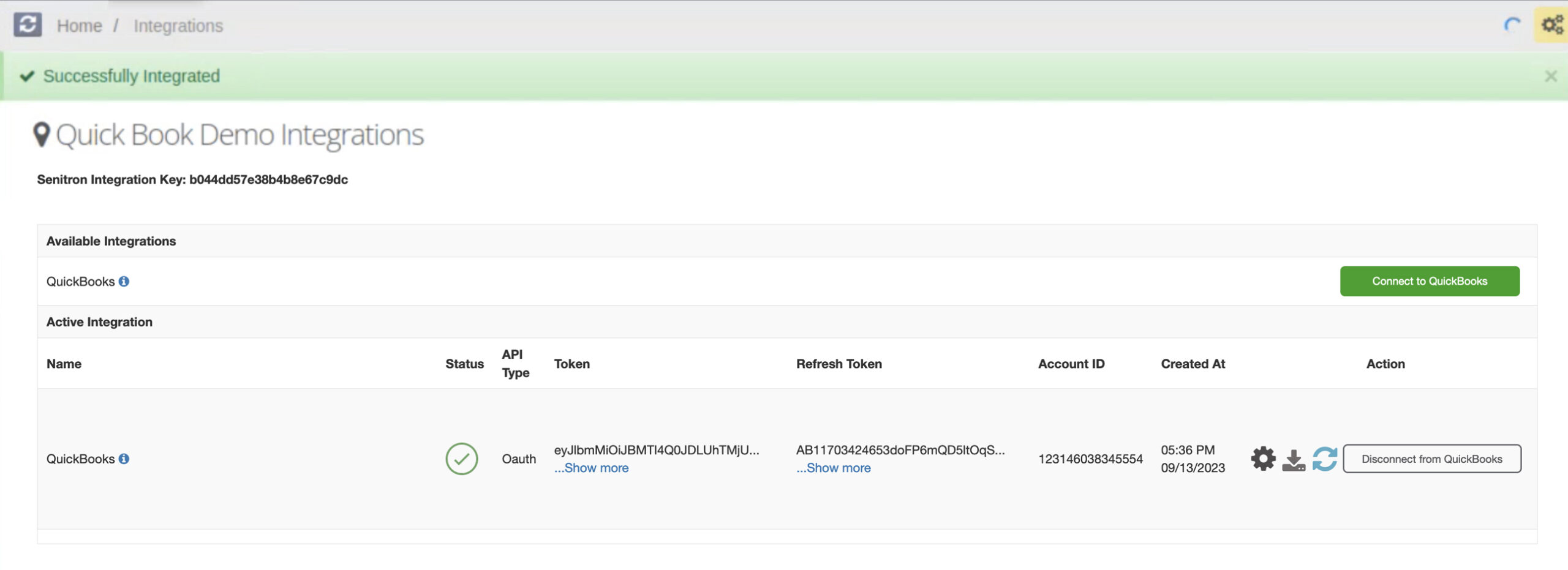
Task: Click the green check icon in success banner
Action: 27,76
